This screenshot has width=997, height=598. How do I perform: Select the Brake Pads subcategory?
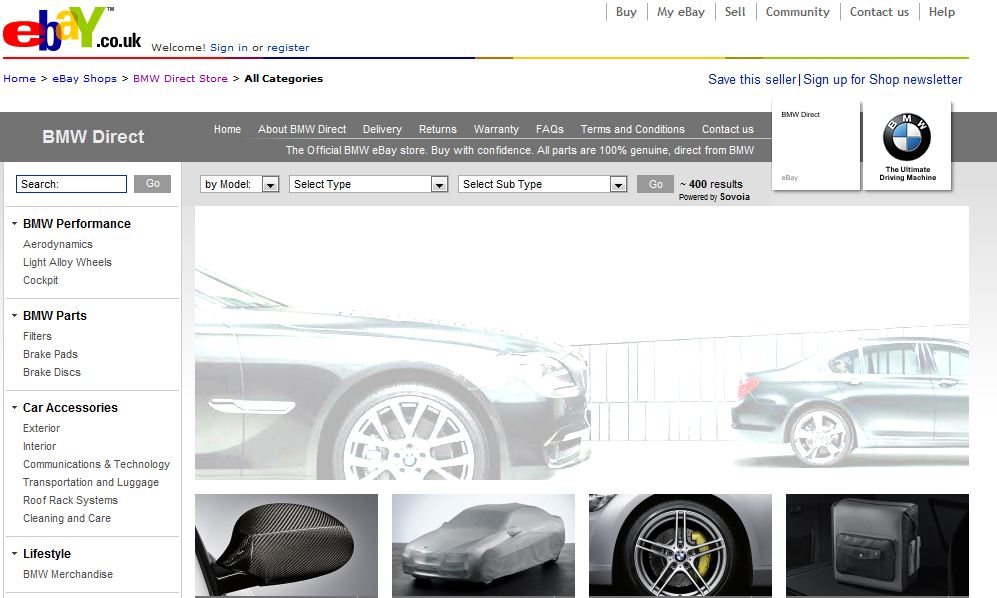[x=50, y=354]
